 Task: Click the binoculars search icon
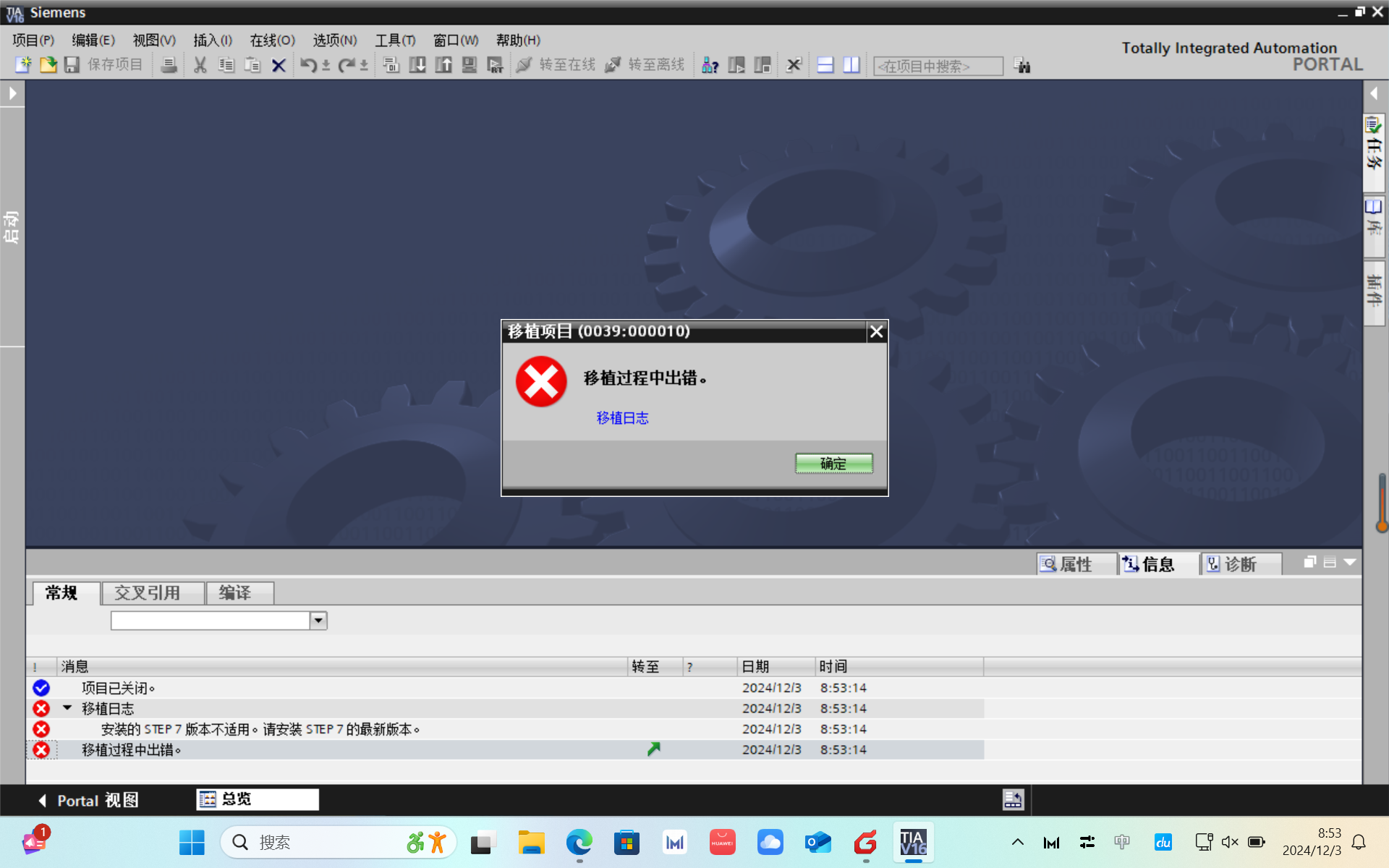pos(1021,66)
